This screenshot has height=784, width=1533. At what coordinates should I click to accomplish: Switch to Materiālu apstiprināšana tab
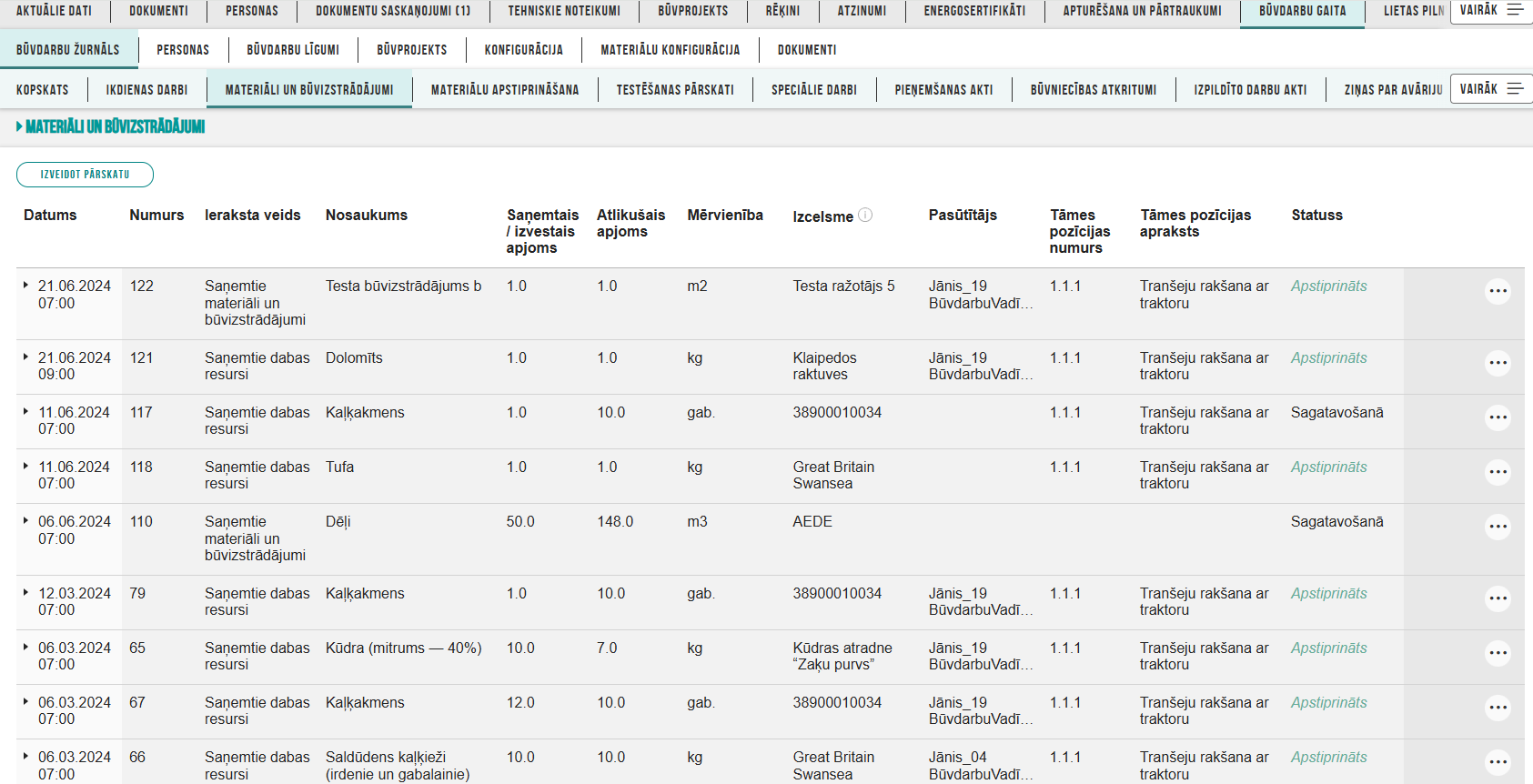tap(504, 89)
